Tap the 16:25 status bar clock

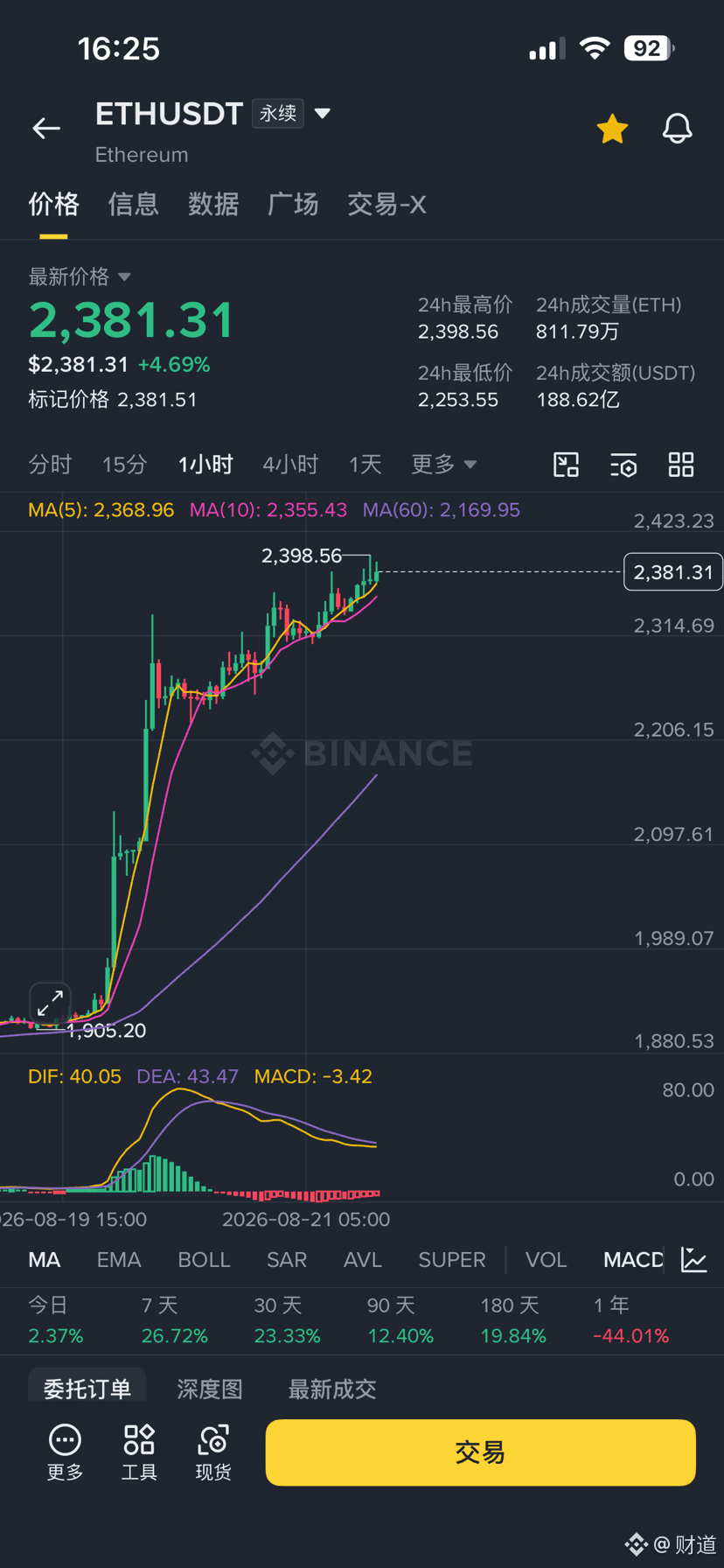tap(119, 49)
